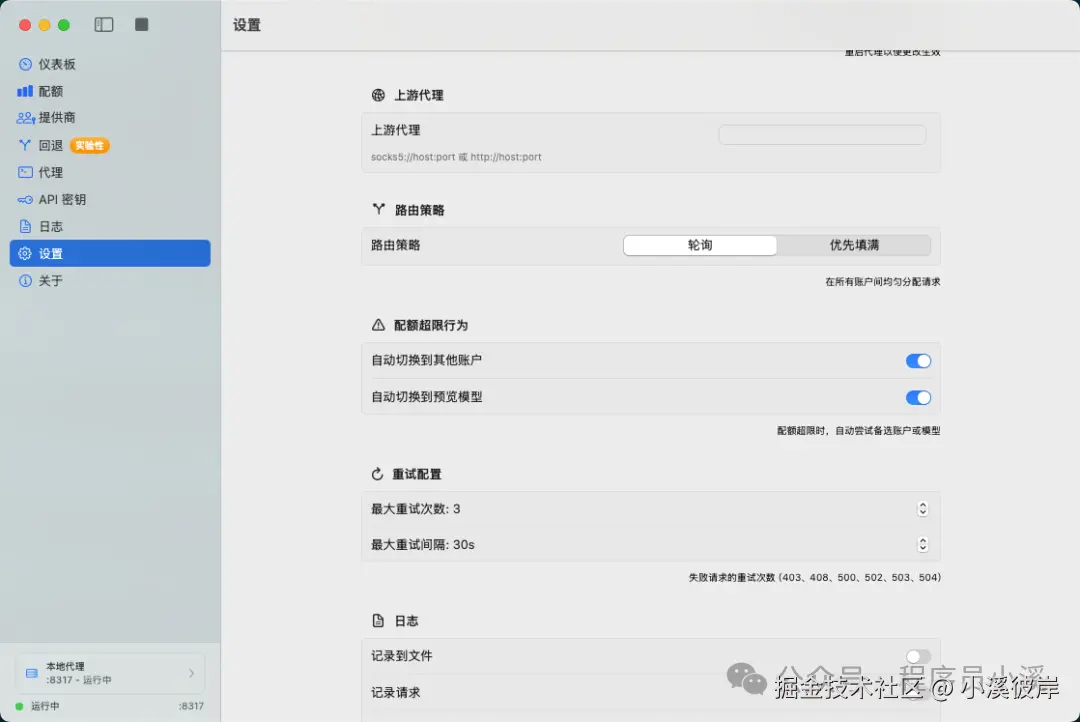Expand the 本地代理 chevron arrow

click(191, 673)
